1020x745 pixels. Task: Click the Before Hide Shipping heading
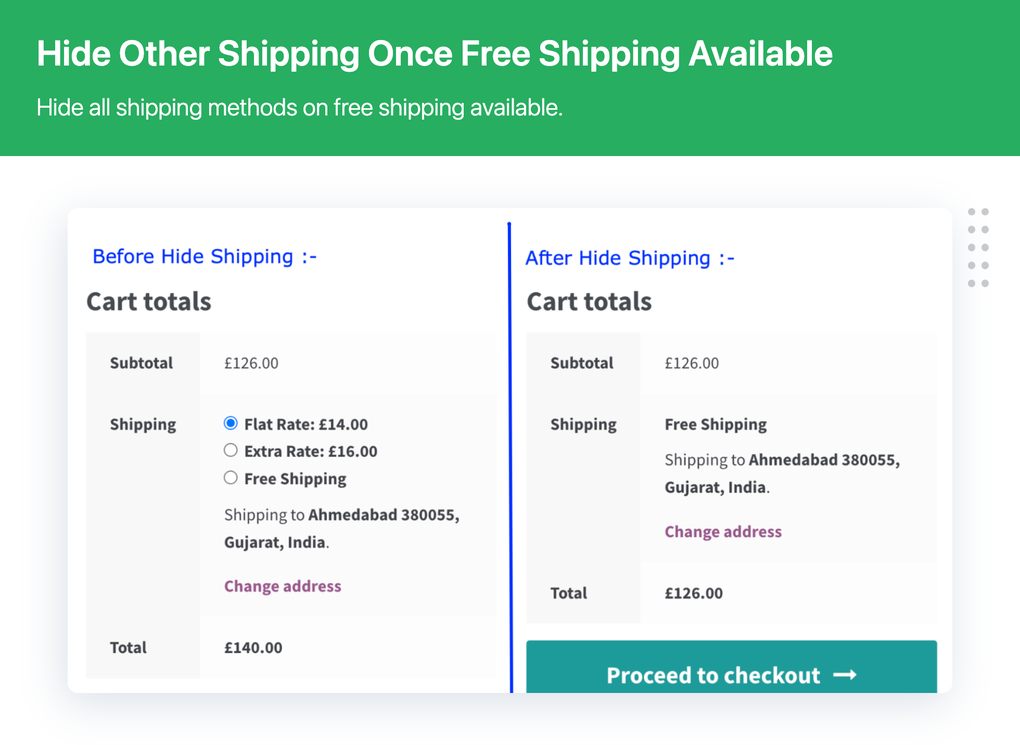204,256
